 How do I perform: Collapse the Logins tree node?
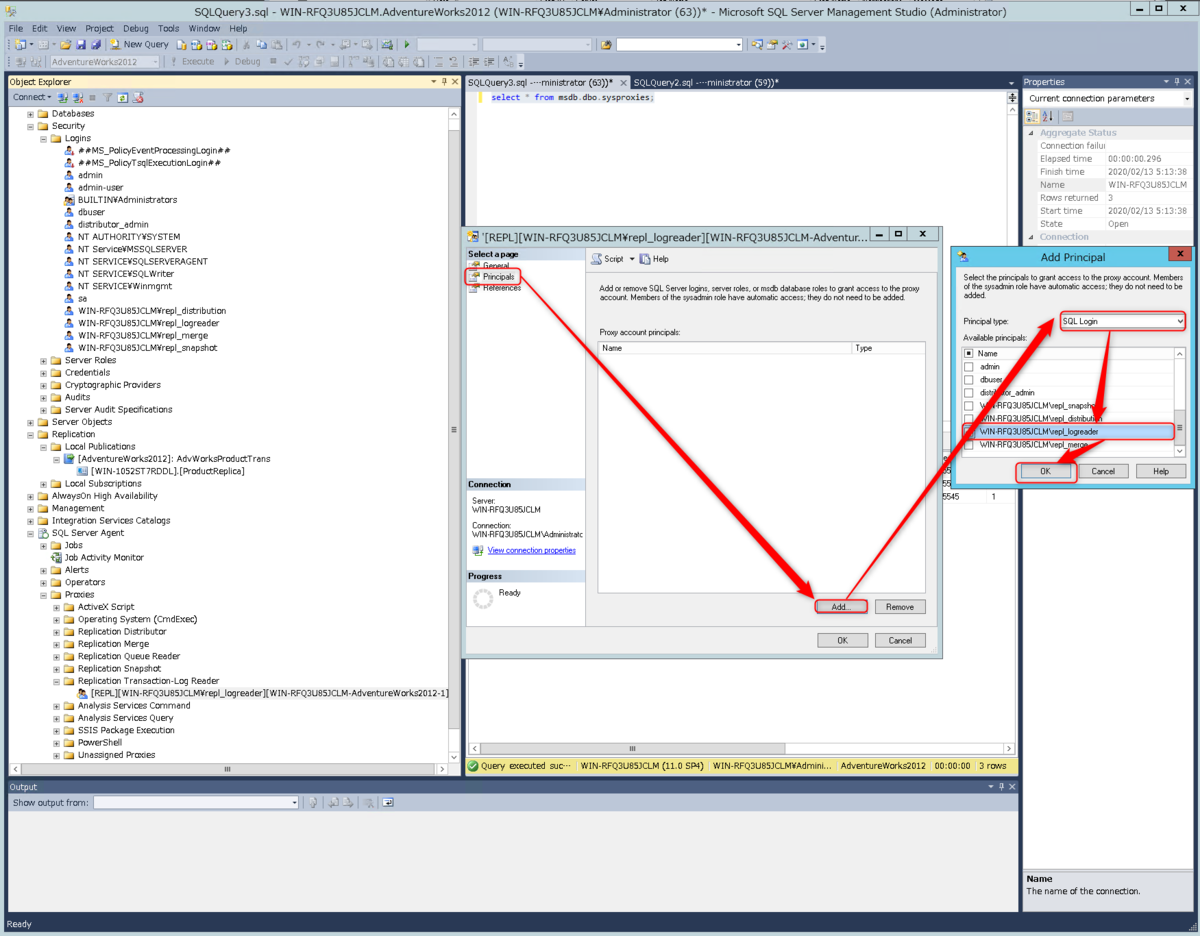43,139
